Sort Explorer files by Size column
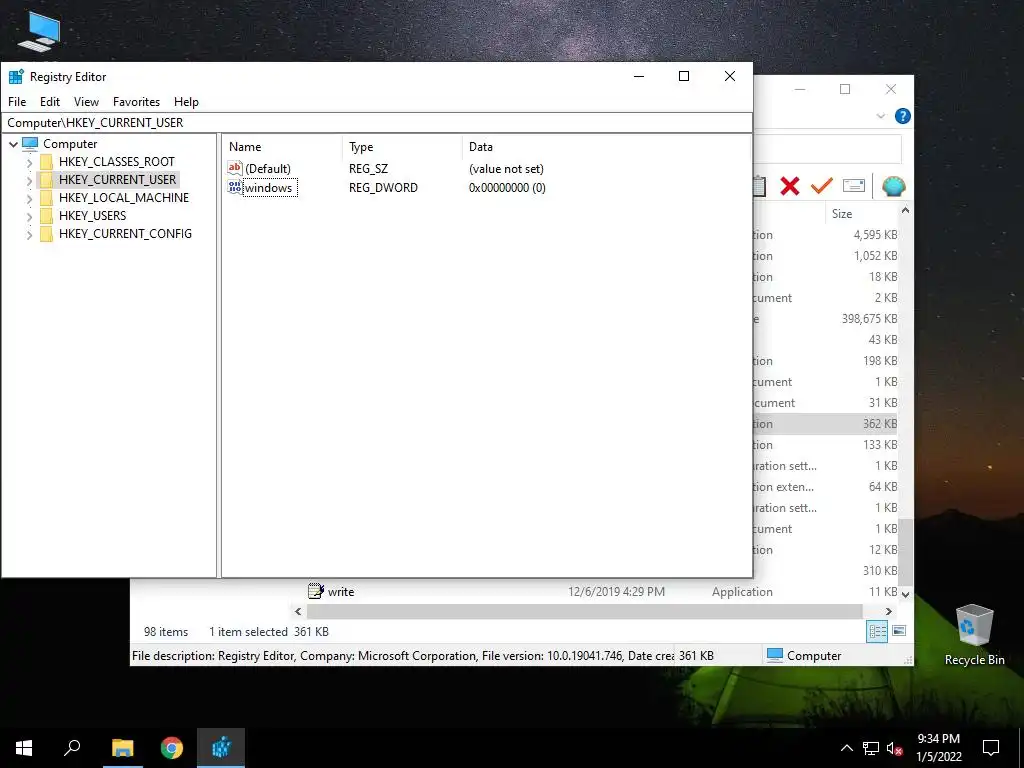 (x=861, y=214)
